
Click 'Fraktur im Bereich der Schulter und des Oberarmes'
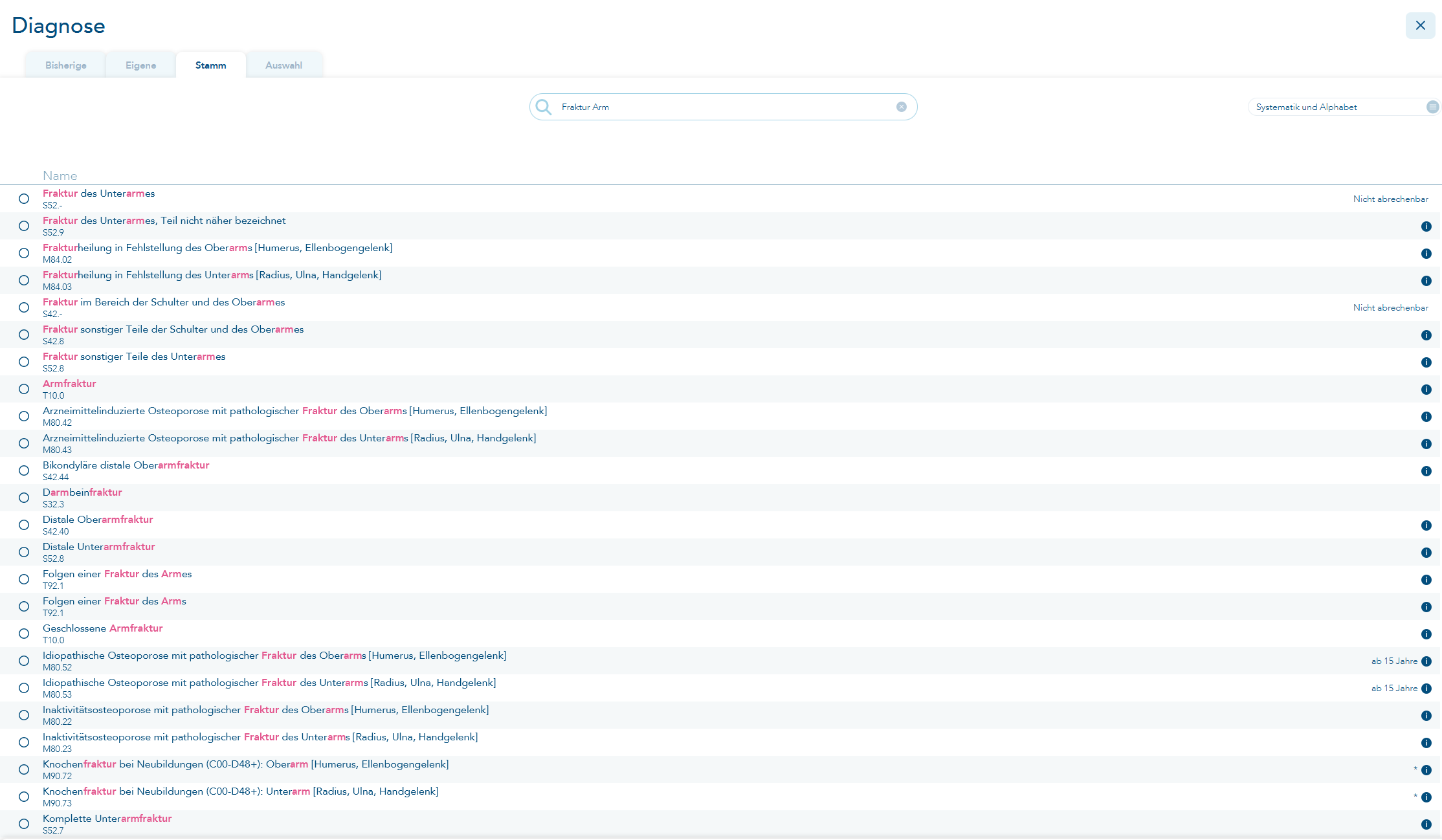click(164, 302)
